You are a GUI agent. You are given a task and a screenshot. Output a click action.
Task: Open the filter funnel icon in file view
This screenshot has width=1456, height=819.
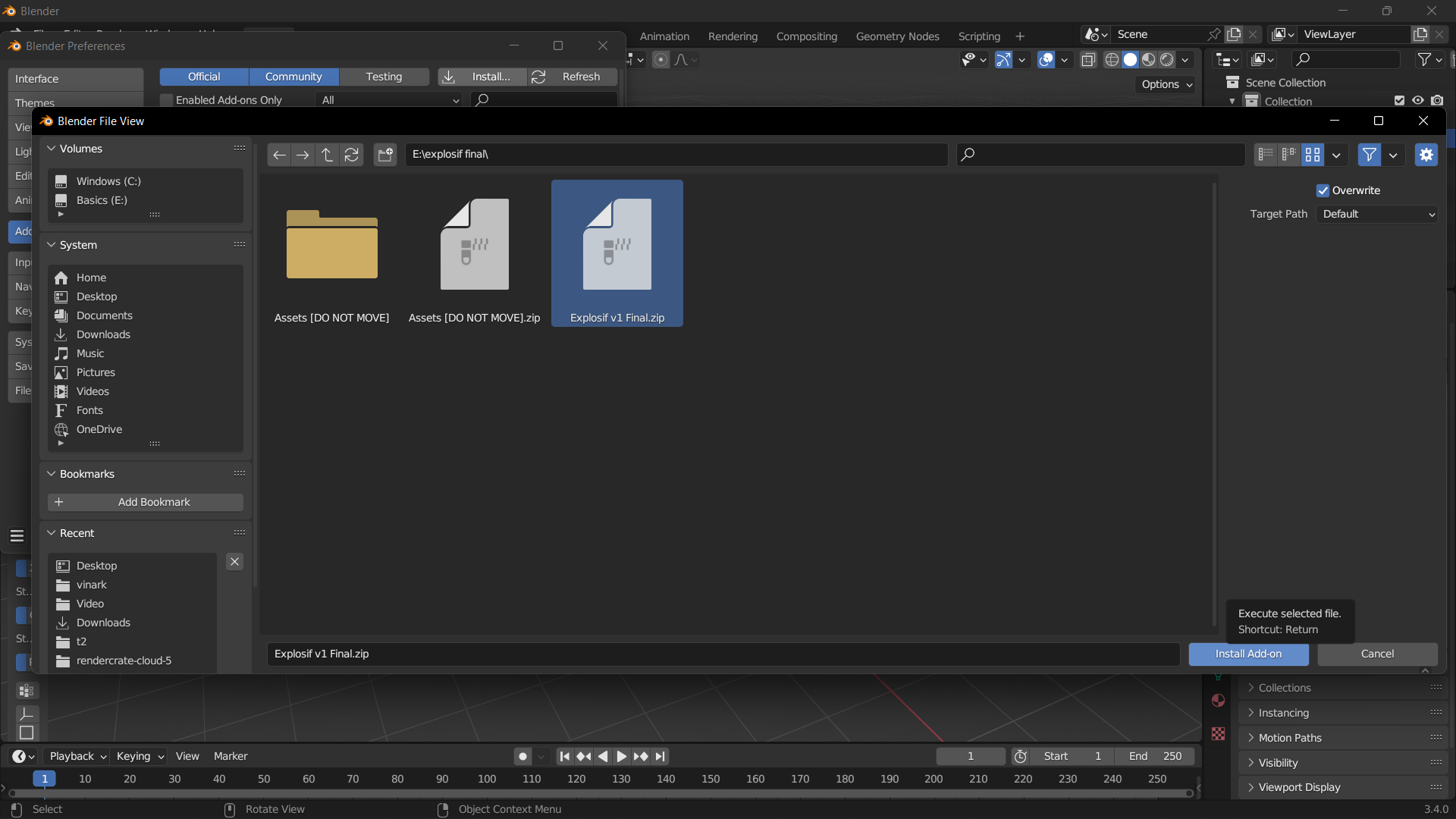coord(1370,155)
